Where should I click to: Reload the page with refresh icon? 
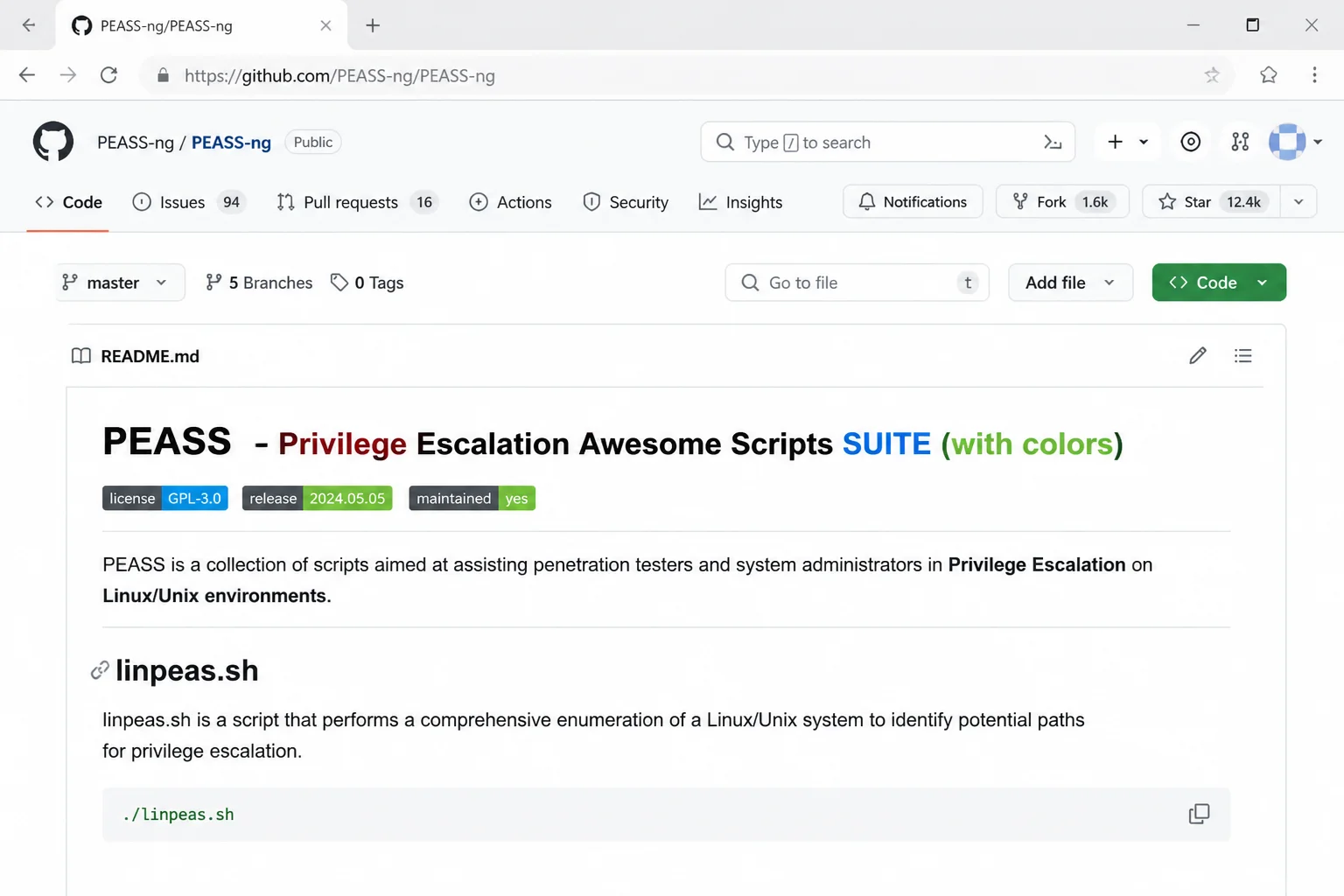click(x=109, y=75)
